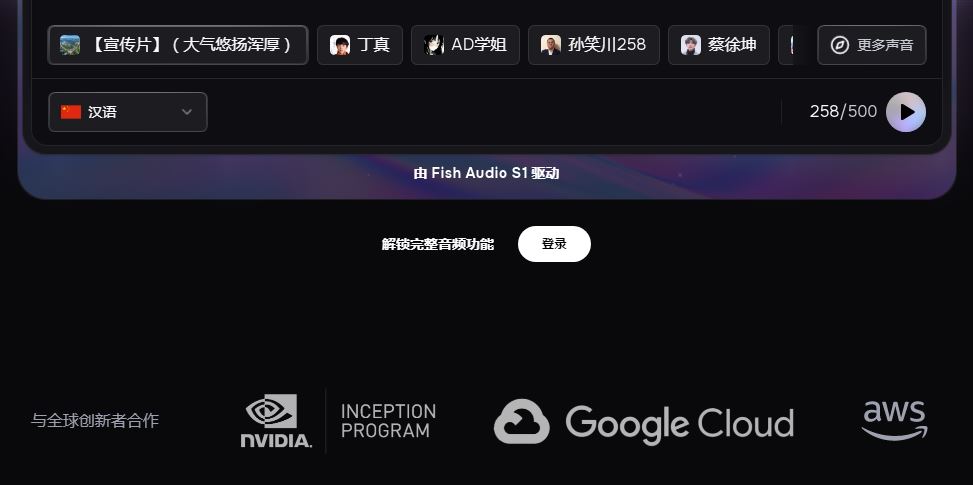Open the 汉语 language dropdown
The image size is (973, 485).
128,112
